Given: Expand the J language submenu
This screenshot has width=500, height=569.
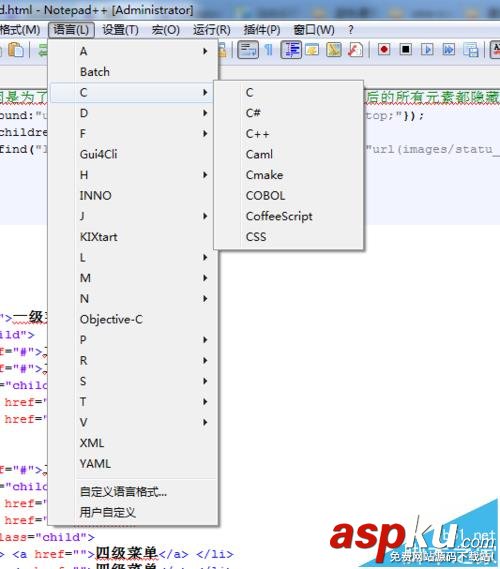Looking at the screenshot, I should point(133,216).
